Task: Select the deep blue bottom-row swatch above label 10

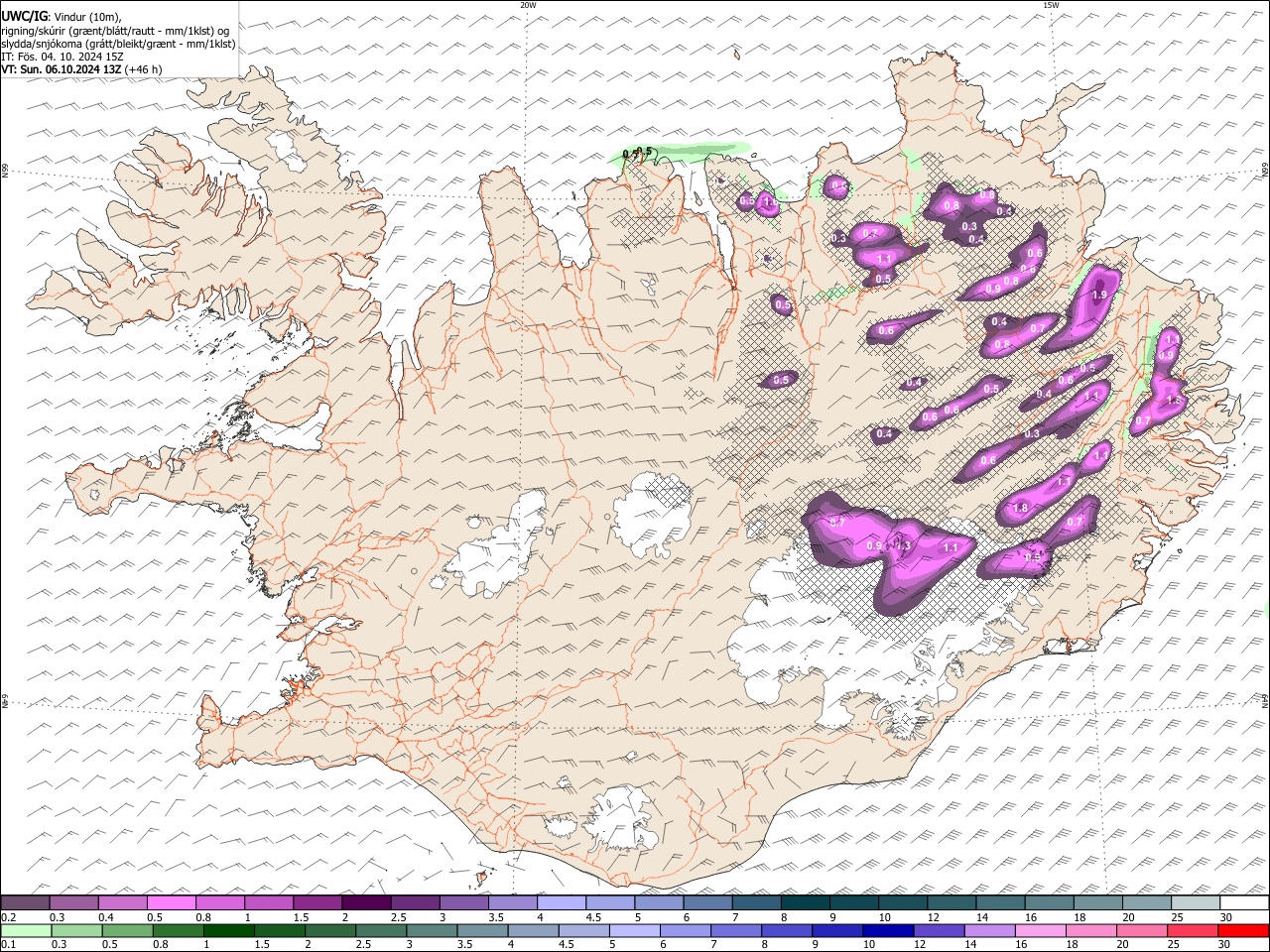Action: coord(889,931)
